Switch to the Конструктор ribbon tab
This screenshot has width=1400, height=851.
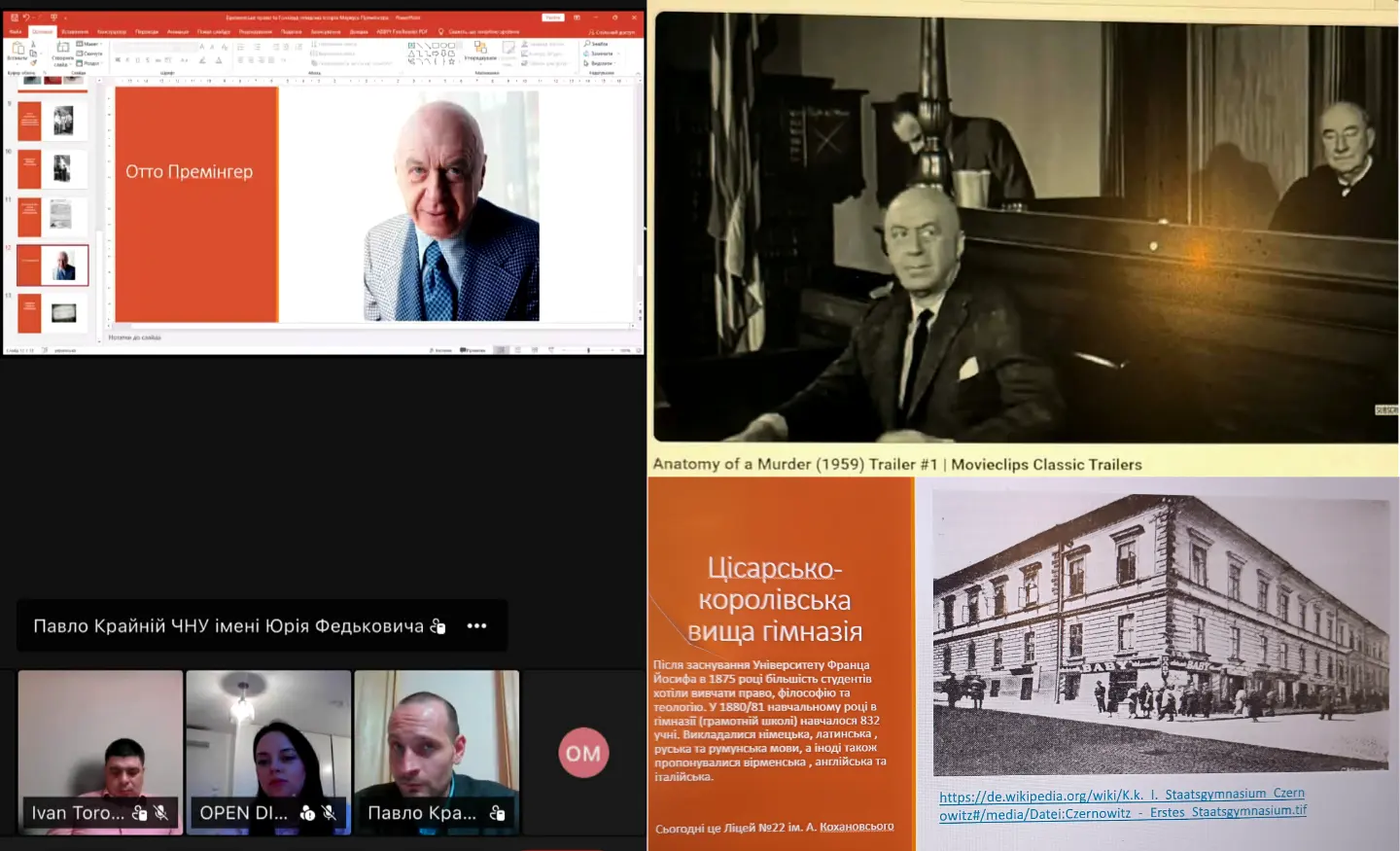(112, 31)
